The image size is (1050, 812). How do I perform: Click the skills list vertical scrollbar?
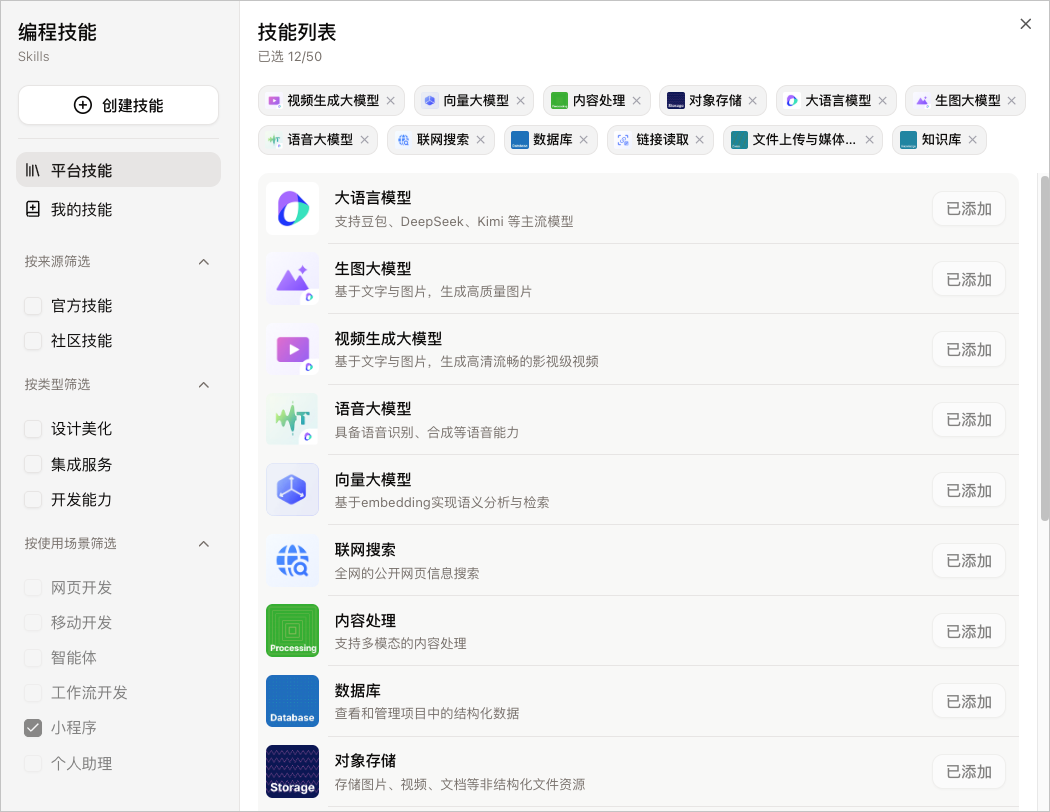point(1044,348)
